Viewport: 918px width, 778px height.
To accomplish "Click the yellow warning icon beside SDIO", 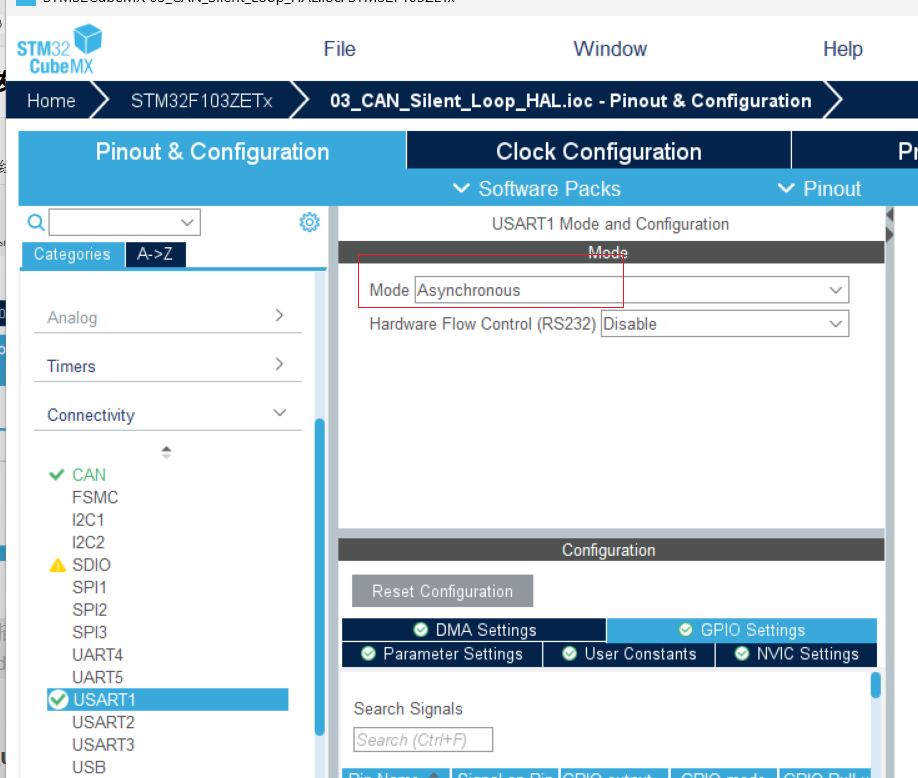I will click(57, 565).
